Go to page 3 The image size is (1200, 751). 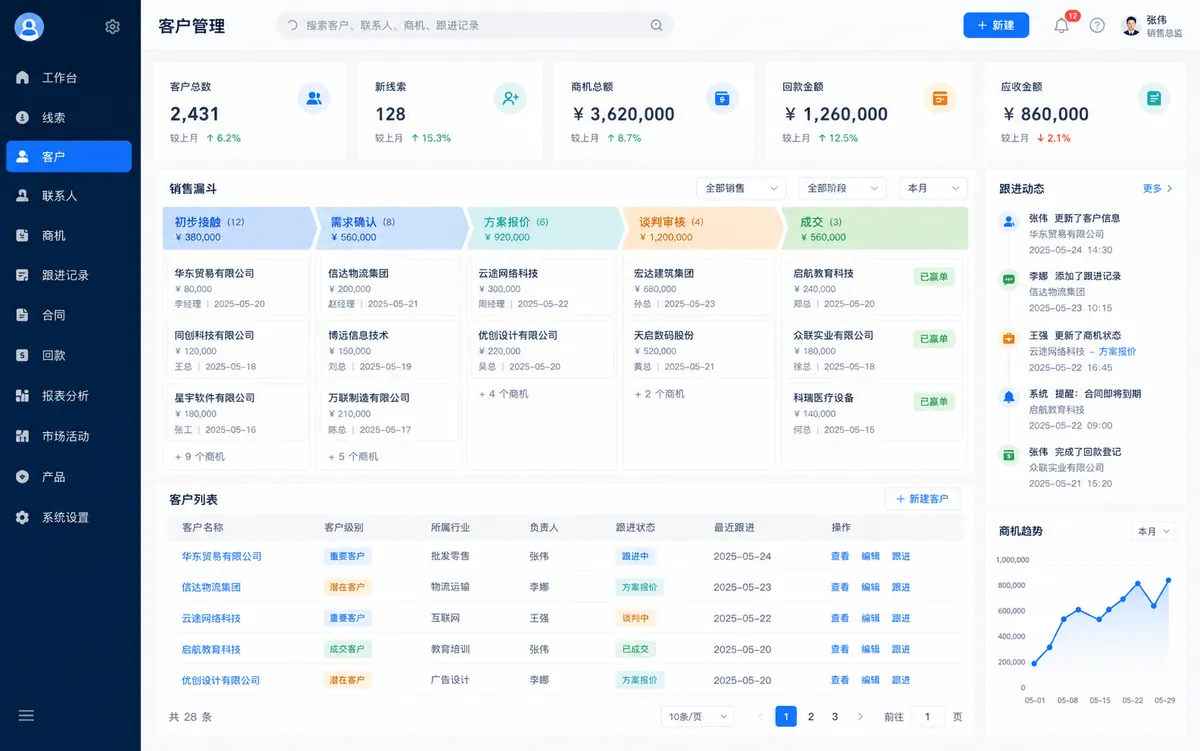[835, 716]
